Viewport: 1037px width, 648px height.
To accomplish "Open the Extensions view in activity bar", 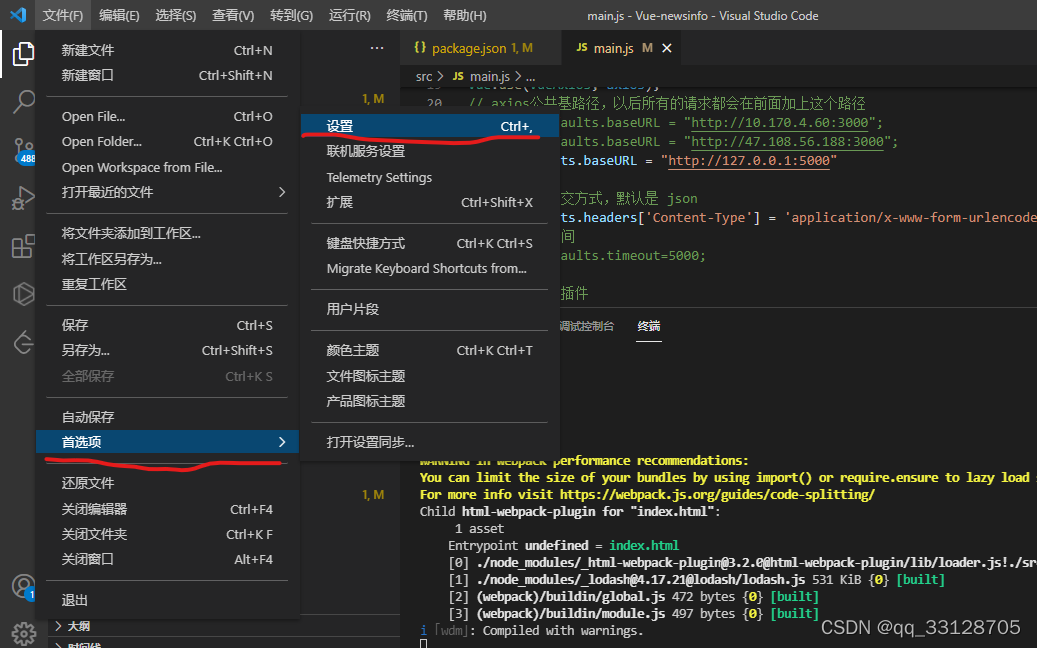I will coord(23,246).
